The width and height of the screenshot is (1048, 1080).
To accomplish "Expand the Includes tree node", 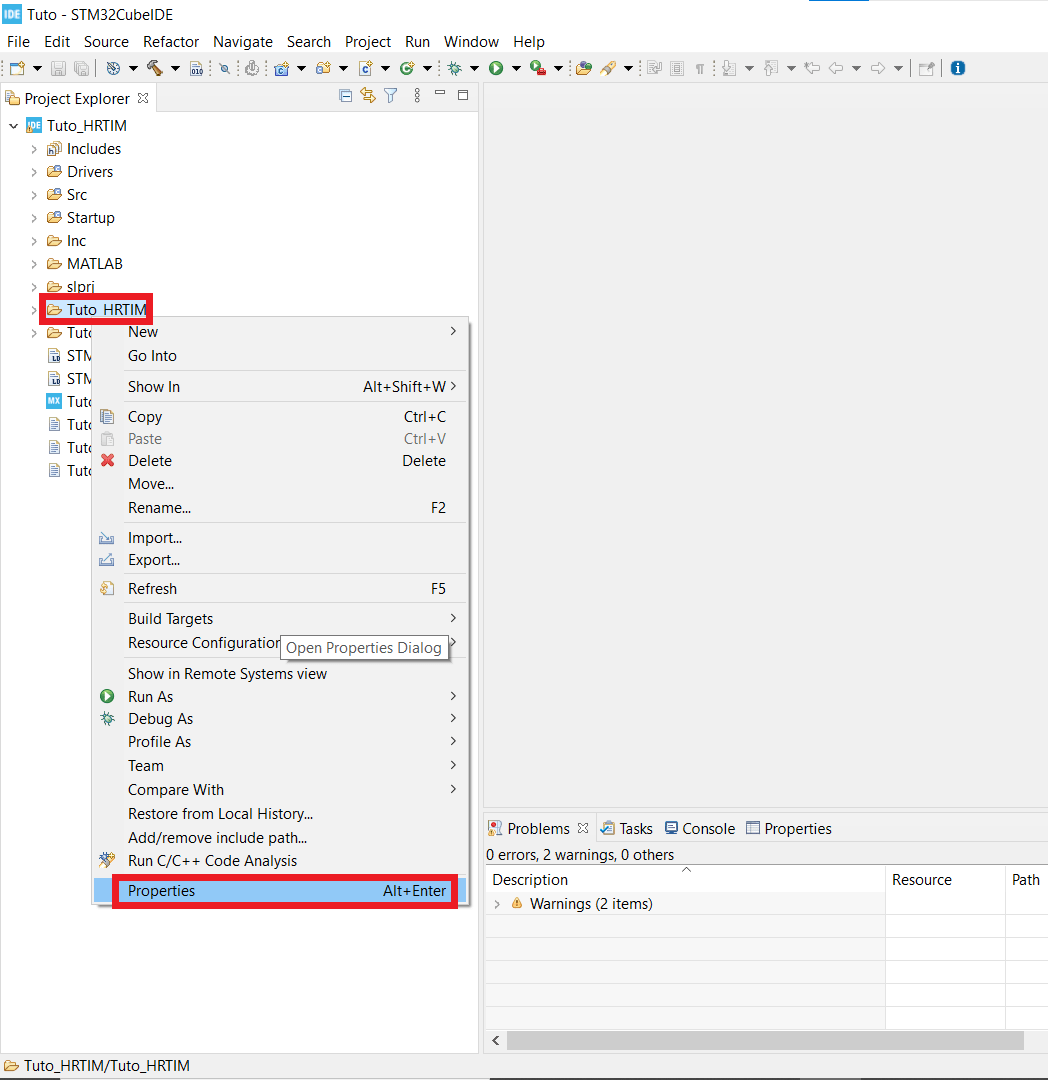I will [x=34, y=149].
